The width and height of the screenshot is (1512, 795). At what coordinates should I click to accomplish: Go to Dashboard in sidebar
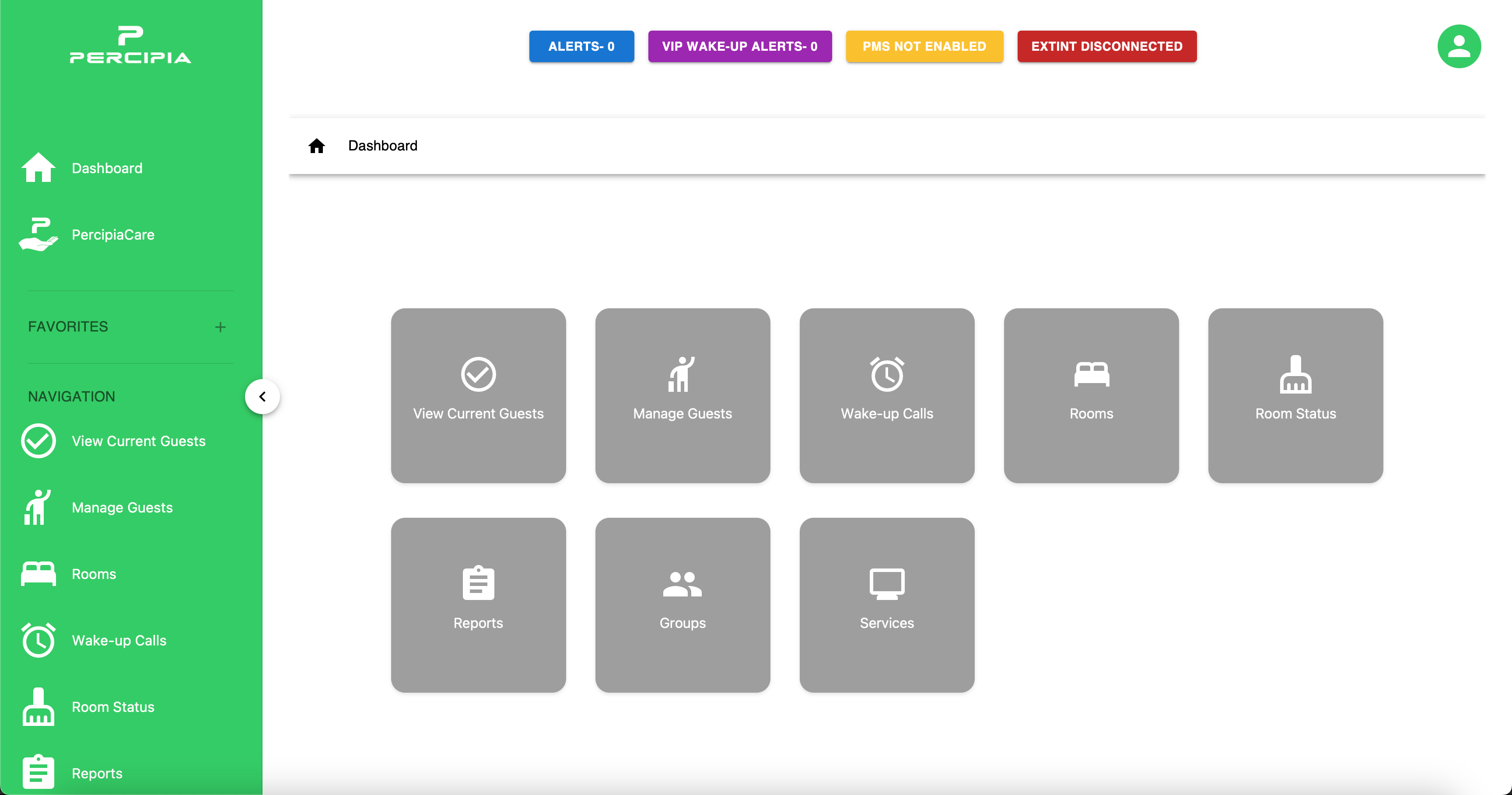(x=107, y=168)
